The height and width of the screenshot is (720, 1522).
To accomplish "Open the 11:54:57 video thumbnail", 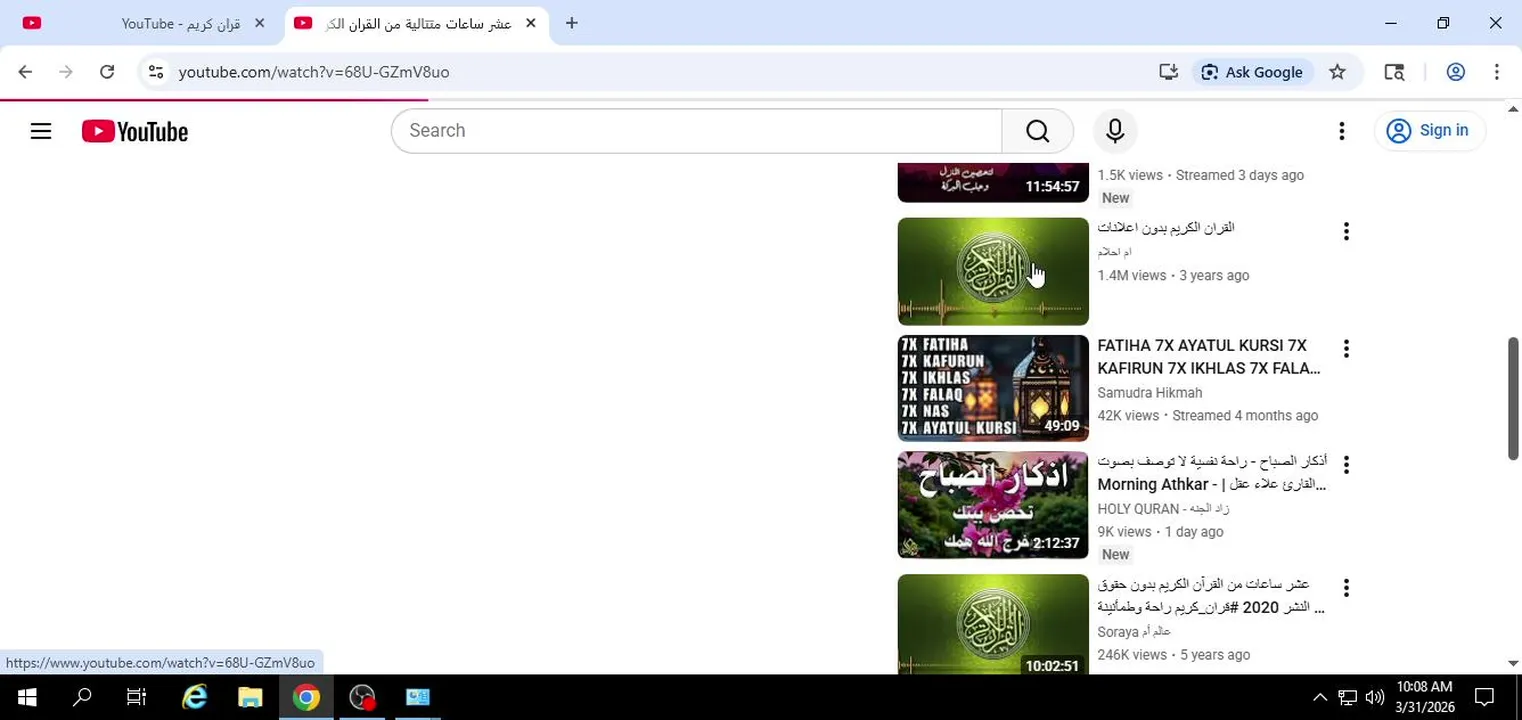I will [993, 182].
